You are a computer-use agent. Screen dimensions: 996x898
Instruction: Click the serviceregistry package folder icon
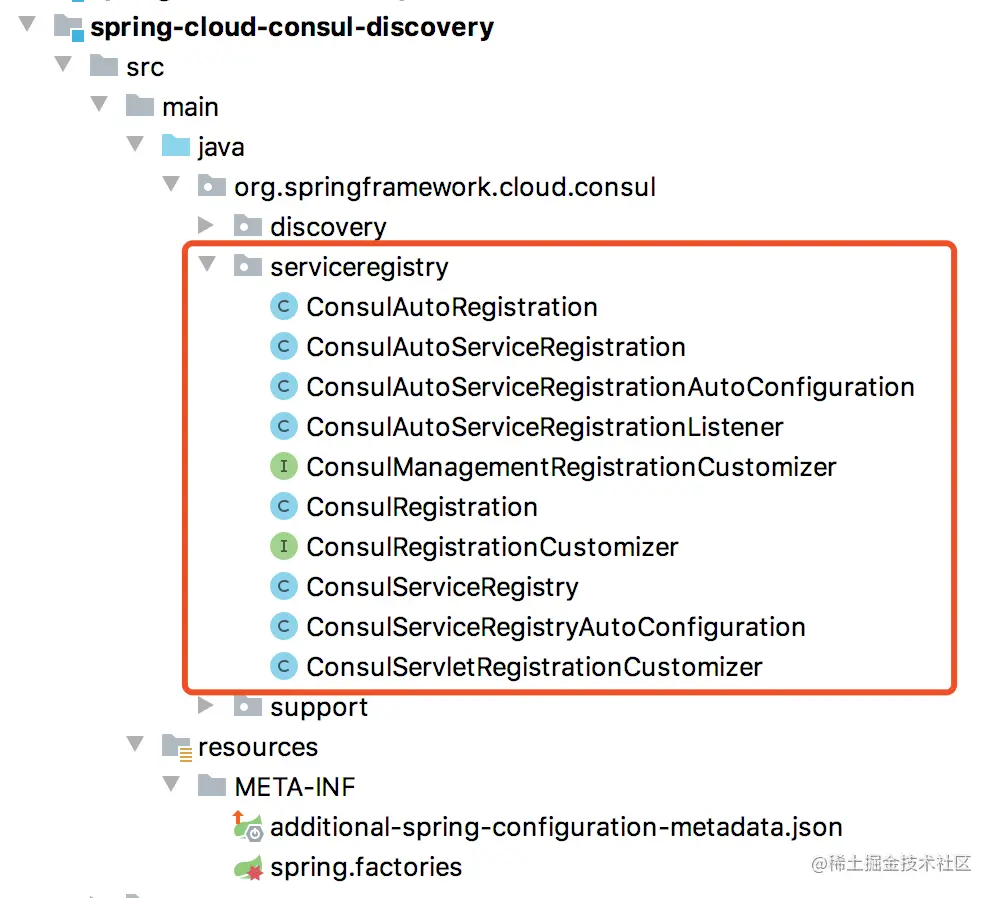[247, 267]
